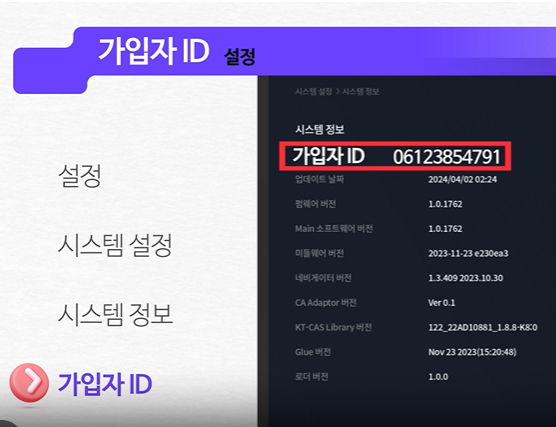Select the subscriber number 06123854791
This screenshot has width=556, height=427.
click(446, 157)
